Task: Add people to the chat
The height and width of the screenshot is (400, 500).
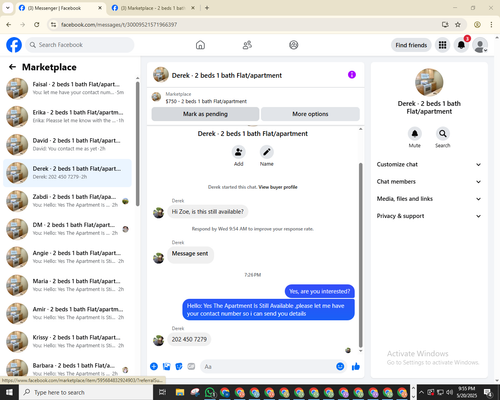Action: point(239,152)
